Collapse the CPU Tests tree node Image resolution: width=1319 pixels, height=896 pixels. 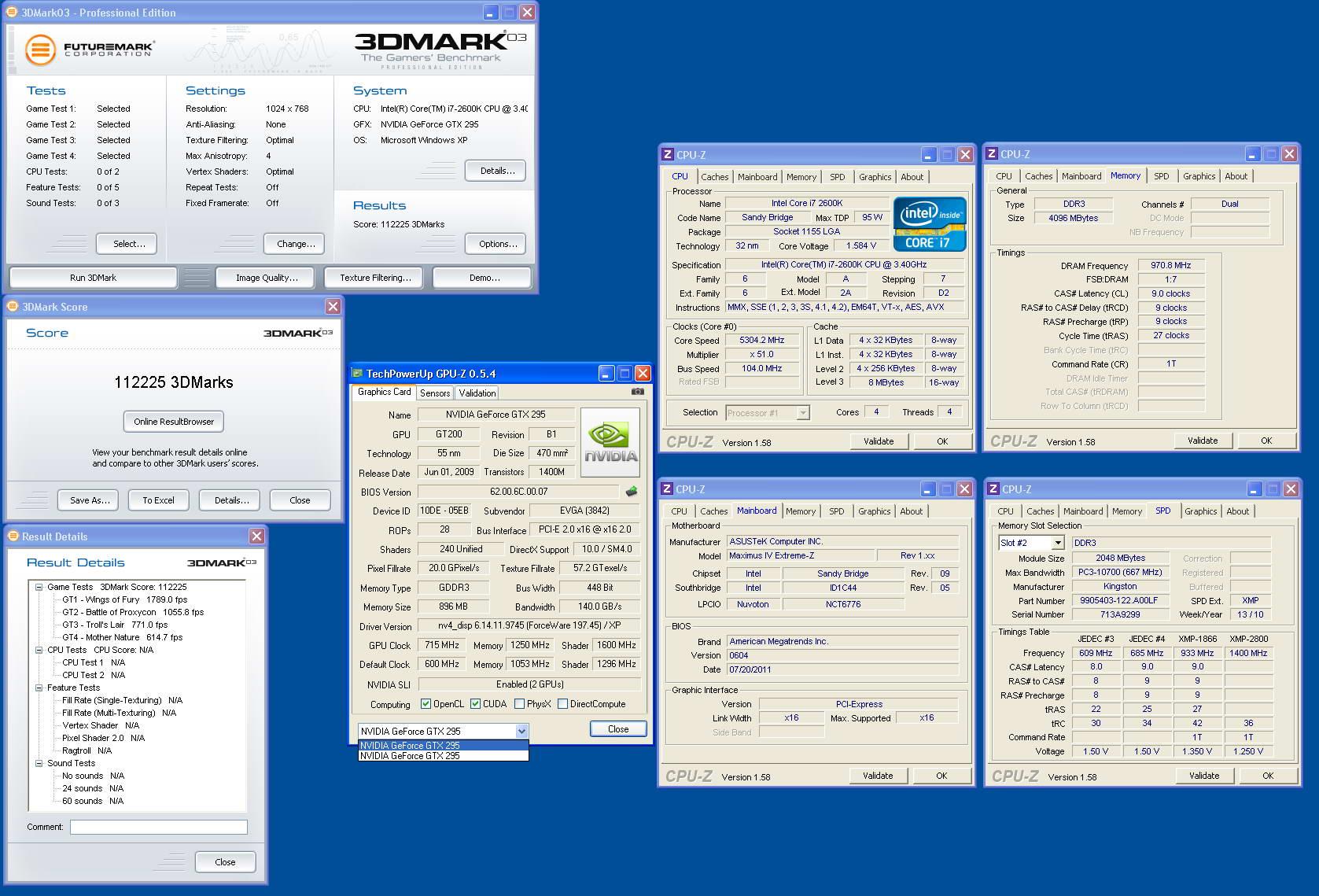(39, 650)
